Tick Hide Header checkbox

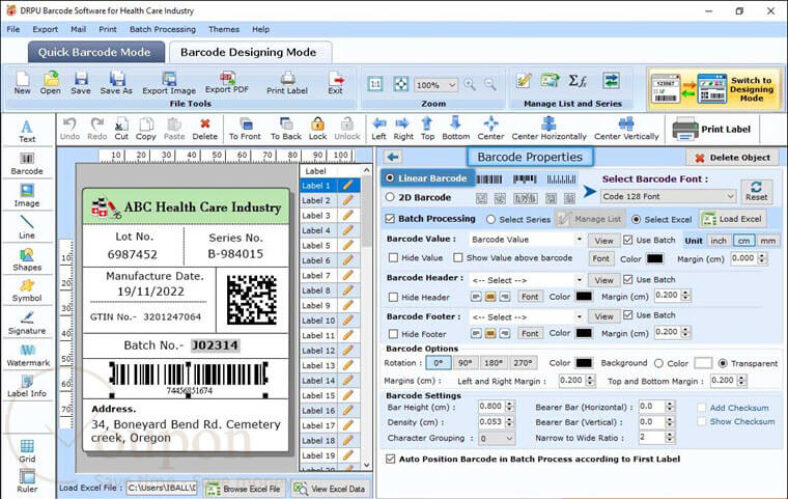[x=393, y=297]
